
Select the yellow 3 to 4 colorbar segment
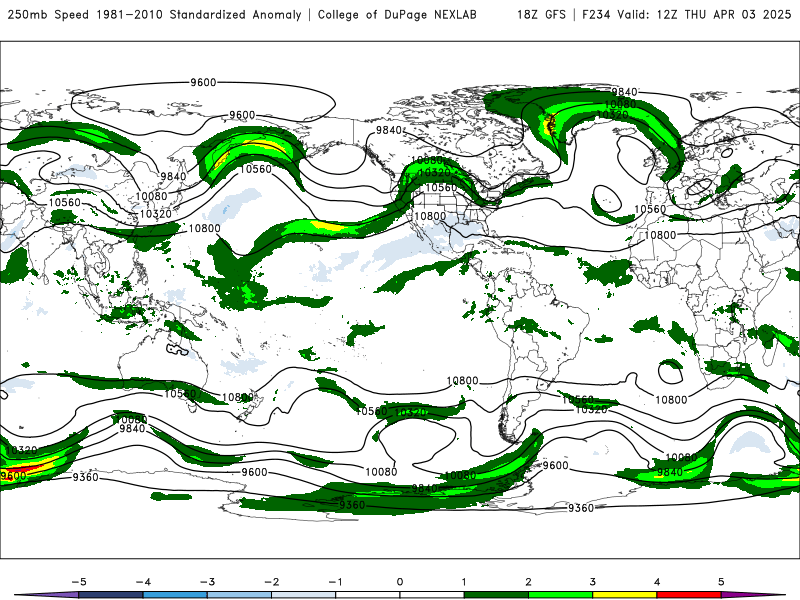click(625, 595)
